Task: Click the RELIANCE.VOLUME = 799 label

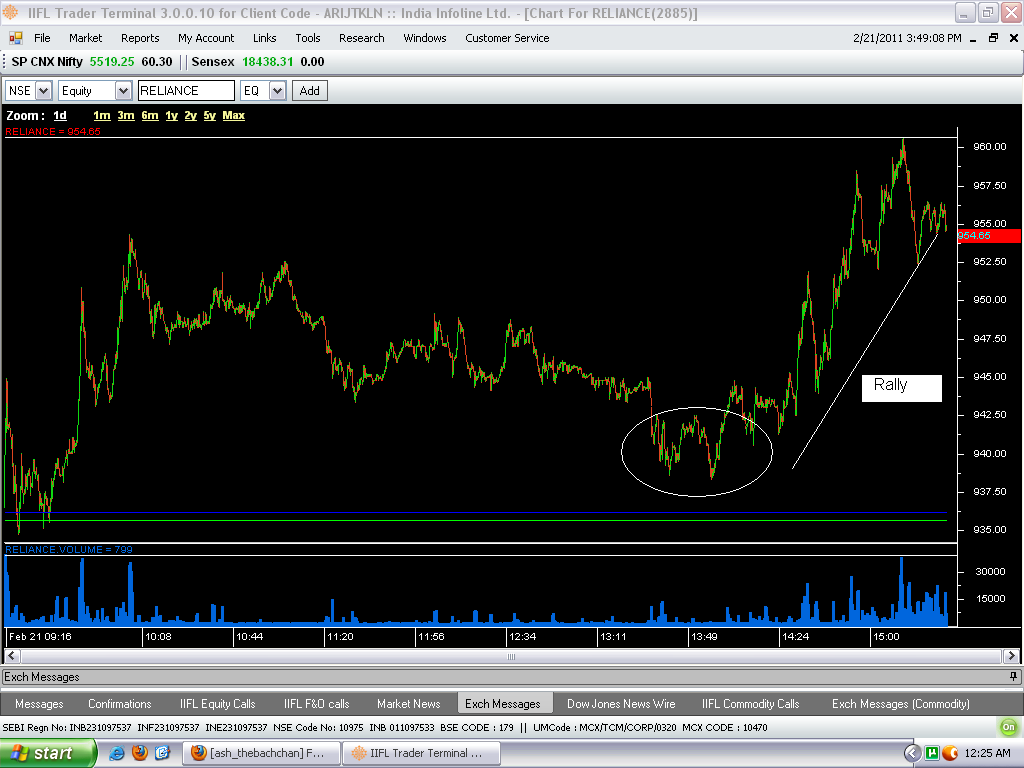Action: (69, 549)
